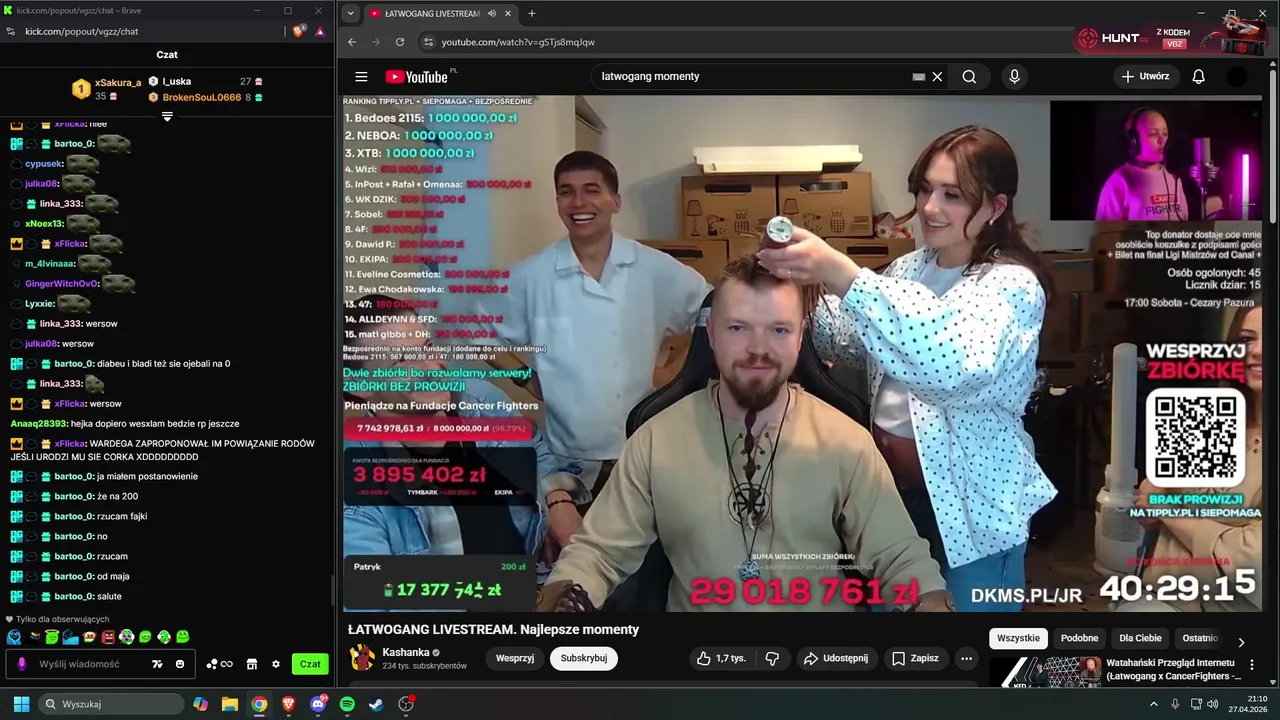Select the Ostatnio filter chip

[x=1200, y=638]
